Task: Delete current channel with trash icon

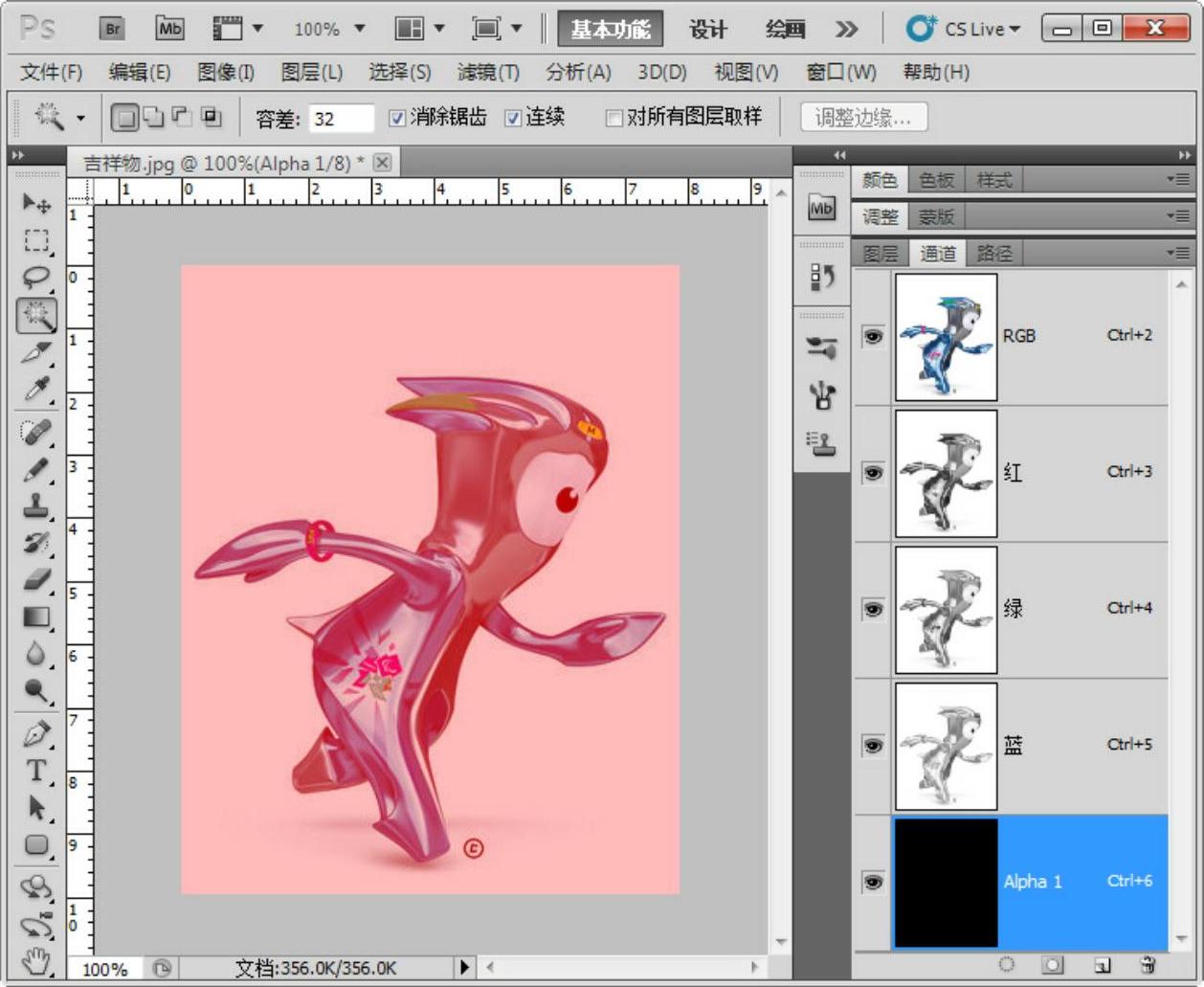Action: coord(1148,965)
